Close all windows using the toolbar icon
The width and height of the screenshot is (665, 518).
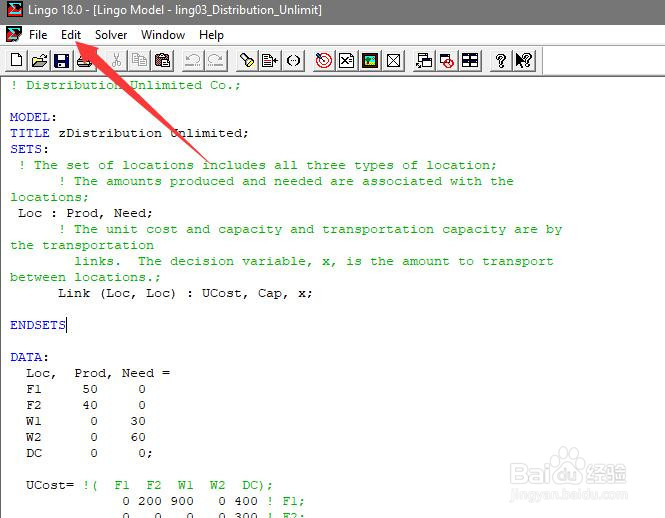pyautogui.click(x=447, y=61)
